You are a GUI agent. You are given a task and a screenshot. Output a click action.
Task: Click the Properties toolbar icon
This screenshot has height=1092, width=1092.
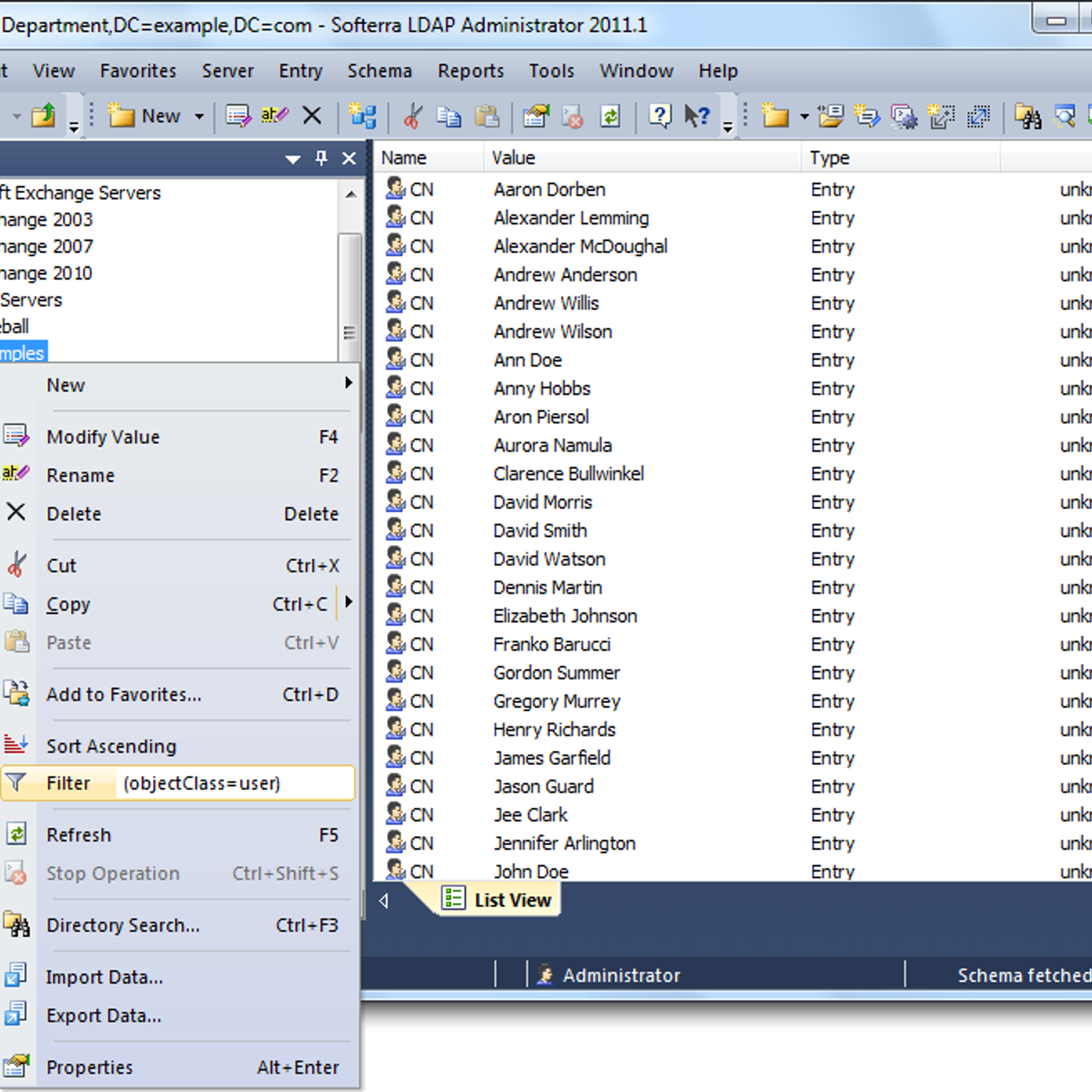pos(536,116)
